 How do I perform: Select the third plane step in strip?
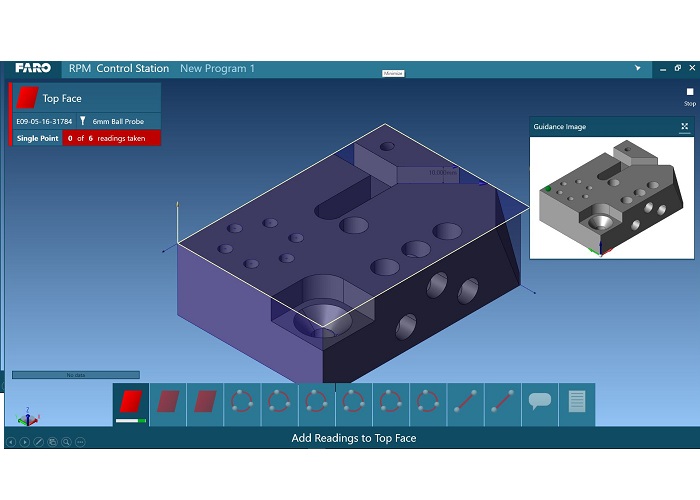click(205, 404)
